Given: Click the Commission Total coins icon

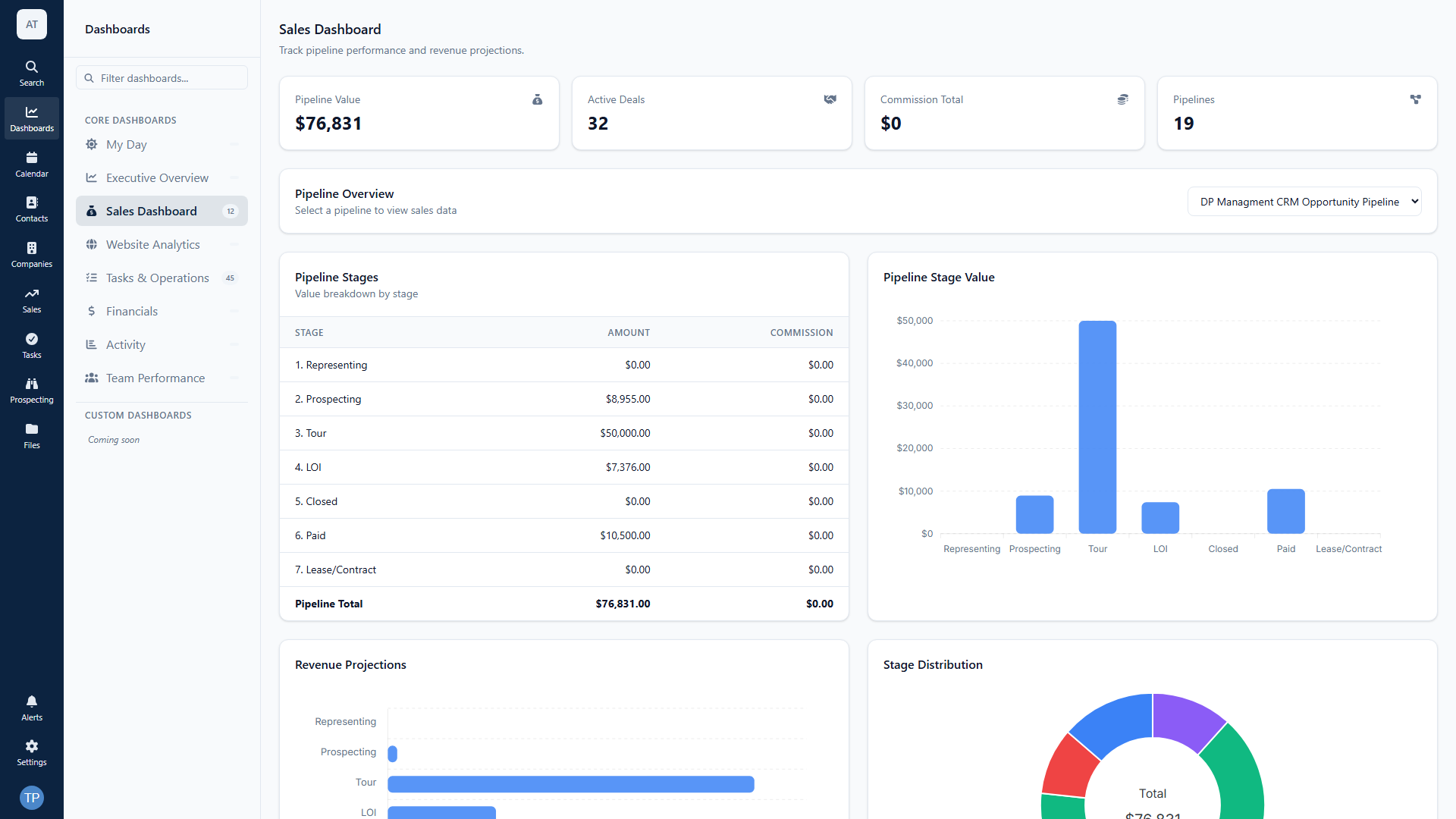Looking at the screenshot, I should click(1123, 99).
